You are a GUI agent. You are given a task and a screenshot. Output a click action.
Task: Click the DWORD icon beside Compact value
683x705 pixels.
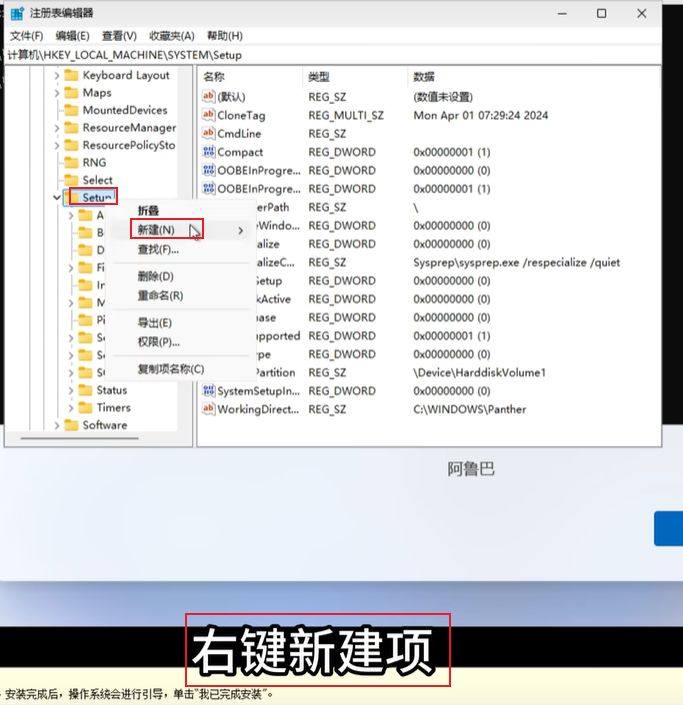pos(208,152)
